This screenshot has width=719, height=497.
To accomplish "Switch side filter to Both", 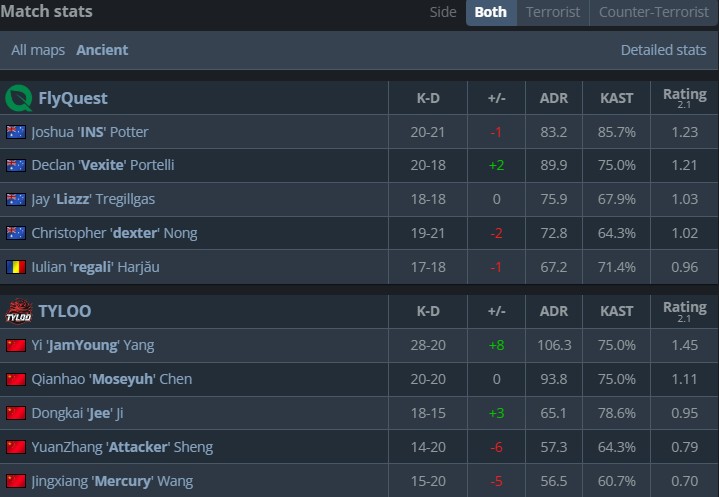I will [490, 12].
